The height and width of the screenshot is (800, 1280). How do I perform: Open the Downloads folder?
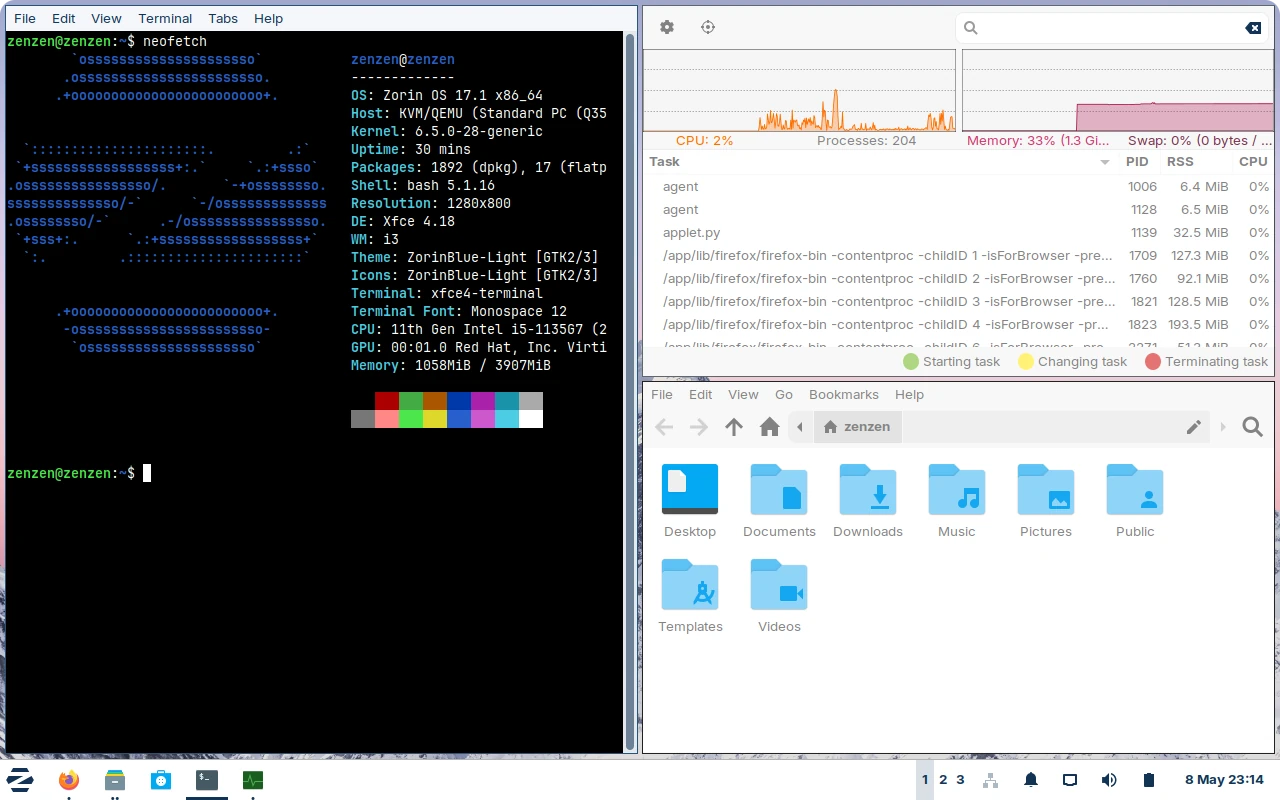868,501
